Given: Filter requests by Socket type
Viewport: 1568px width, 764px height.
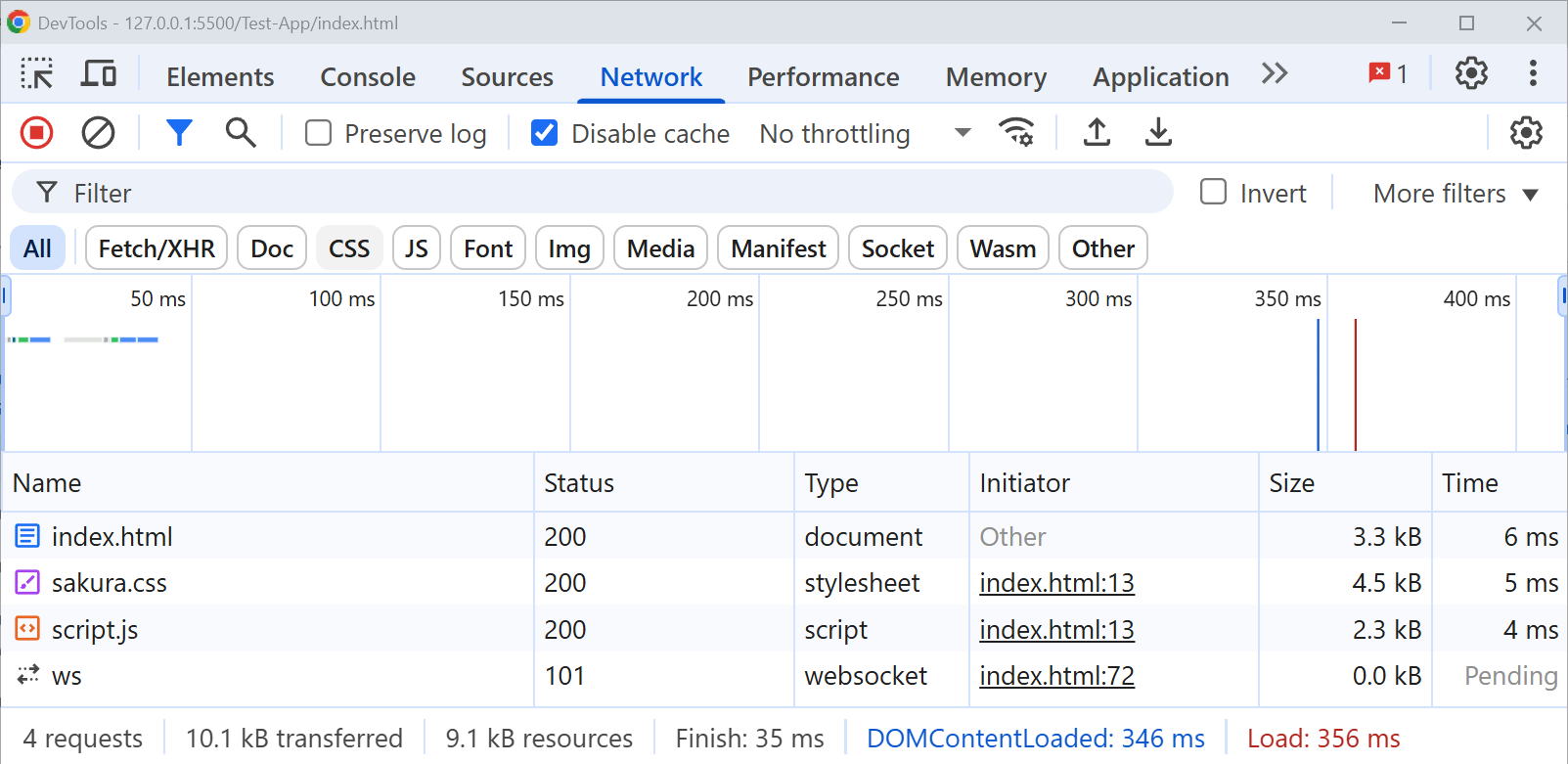Looking at the screenshot, I should point(898,248).
